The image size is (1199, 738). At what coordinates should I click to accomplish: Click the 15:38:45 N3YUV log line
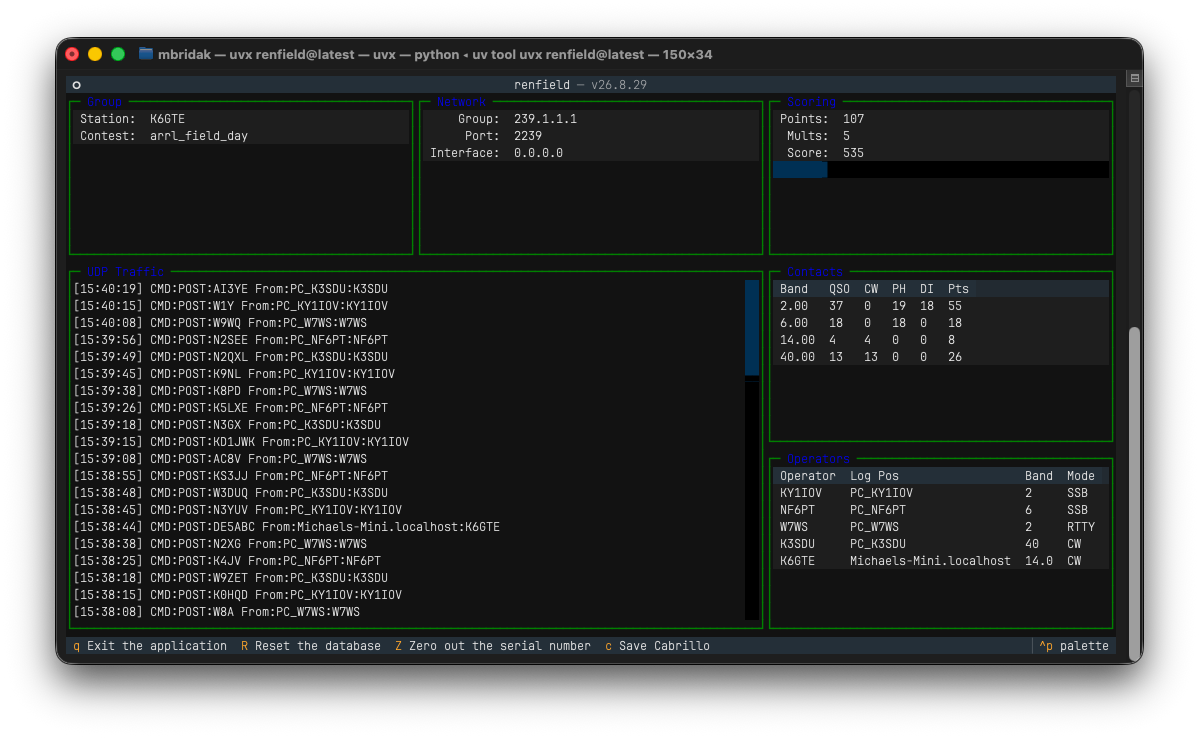point(238,509)
